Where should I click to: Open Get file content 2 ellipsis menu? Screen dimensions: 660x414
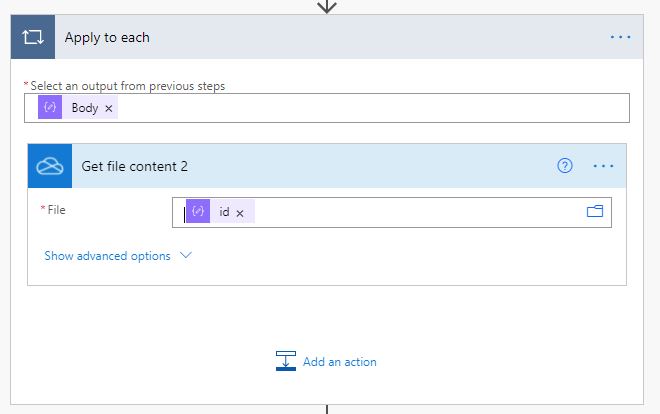(603, 166)
